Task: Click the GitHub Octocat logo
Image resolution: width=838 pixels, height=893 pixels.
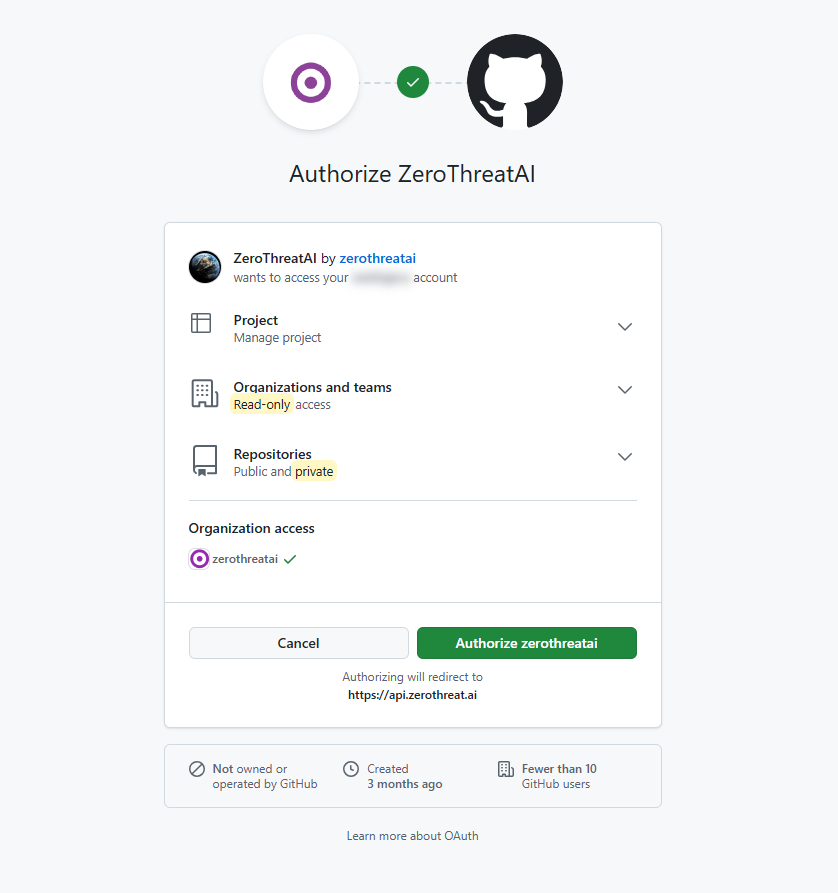Action: click(514, 82)
